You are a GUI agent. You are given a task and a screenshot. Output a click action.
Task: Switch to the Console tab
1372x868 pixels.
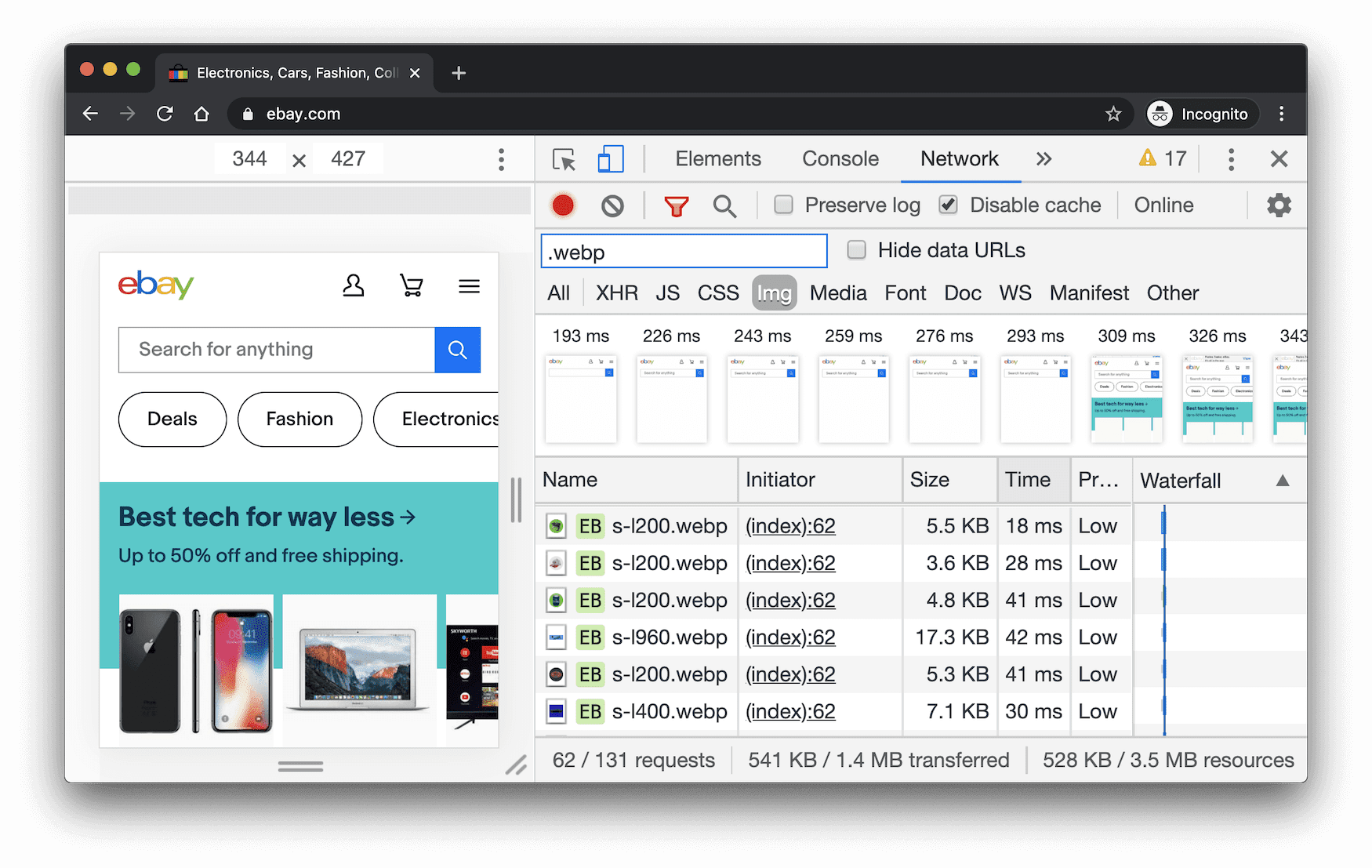tap(840, 158)
